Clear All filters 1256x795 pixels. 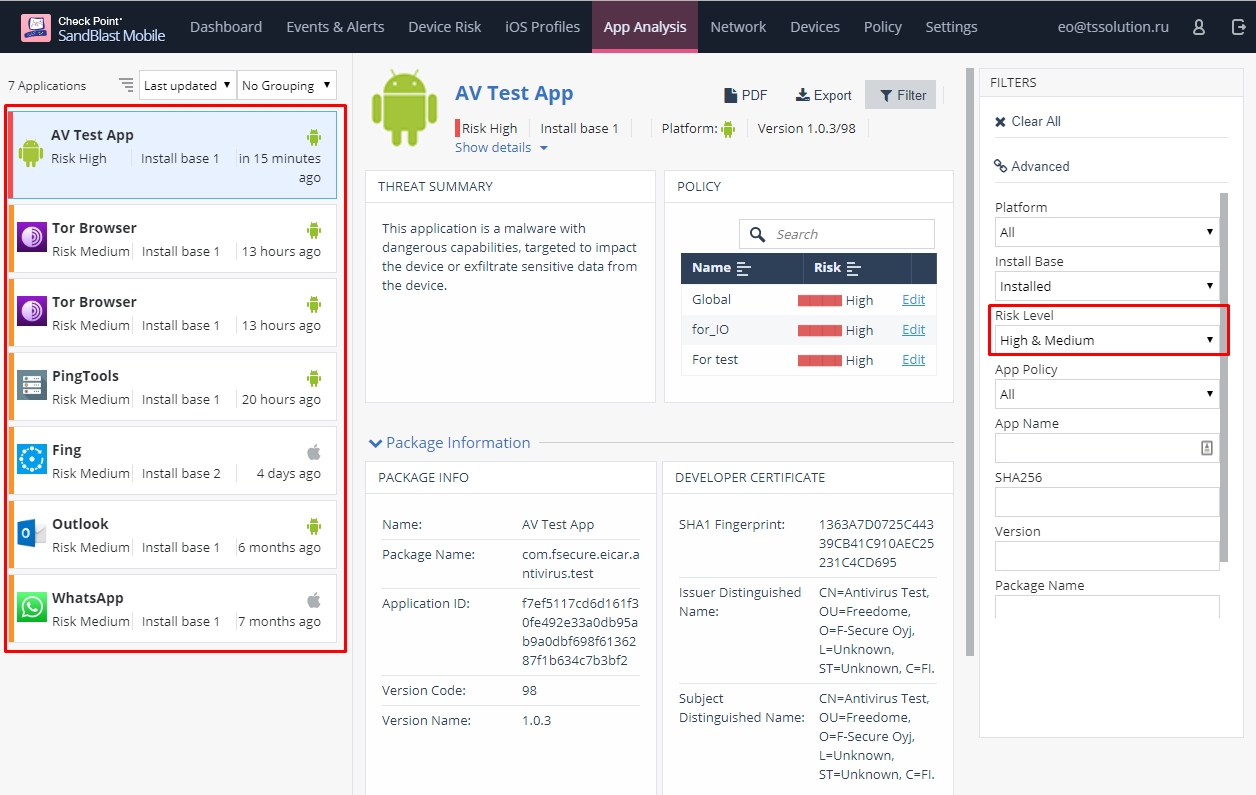(1028, 121)
